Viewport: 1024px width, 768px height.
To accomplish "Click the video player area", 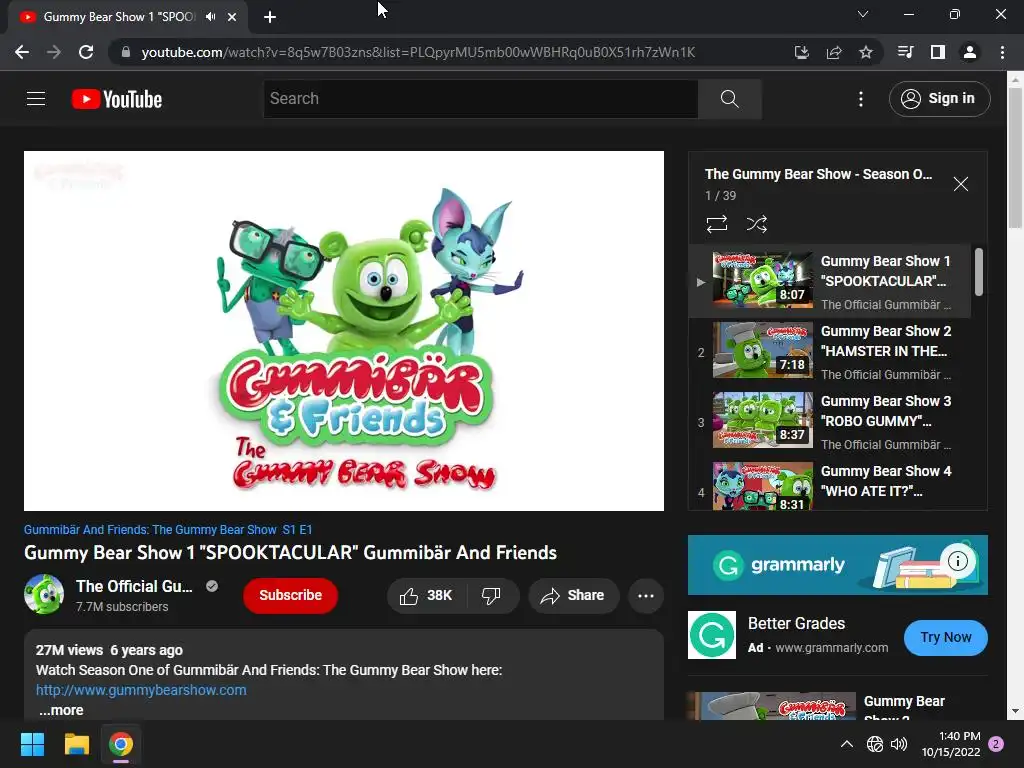I will [x=344, y=330].
